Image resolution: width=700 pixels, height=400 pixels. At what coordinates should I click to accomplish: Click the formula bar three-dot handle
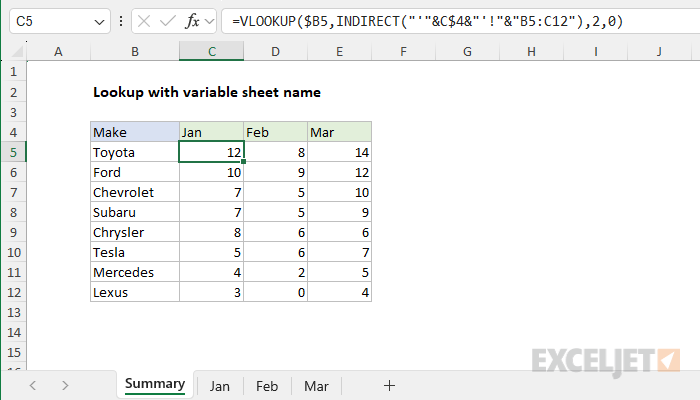click(121, 21)
